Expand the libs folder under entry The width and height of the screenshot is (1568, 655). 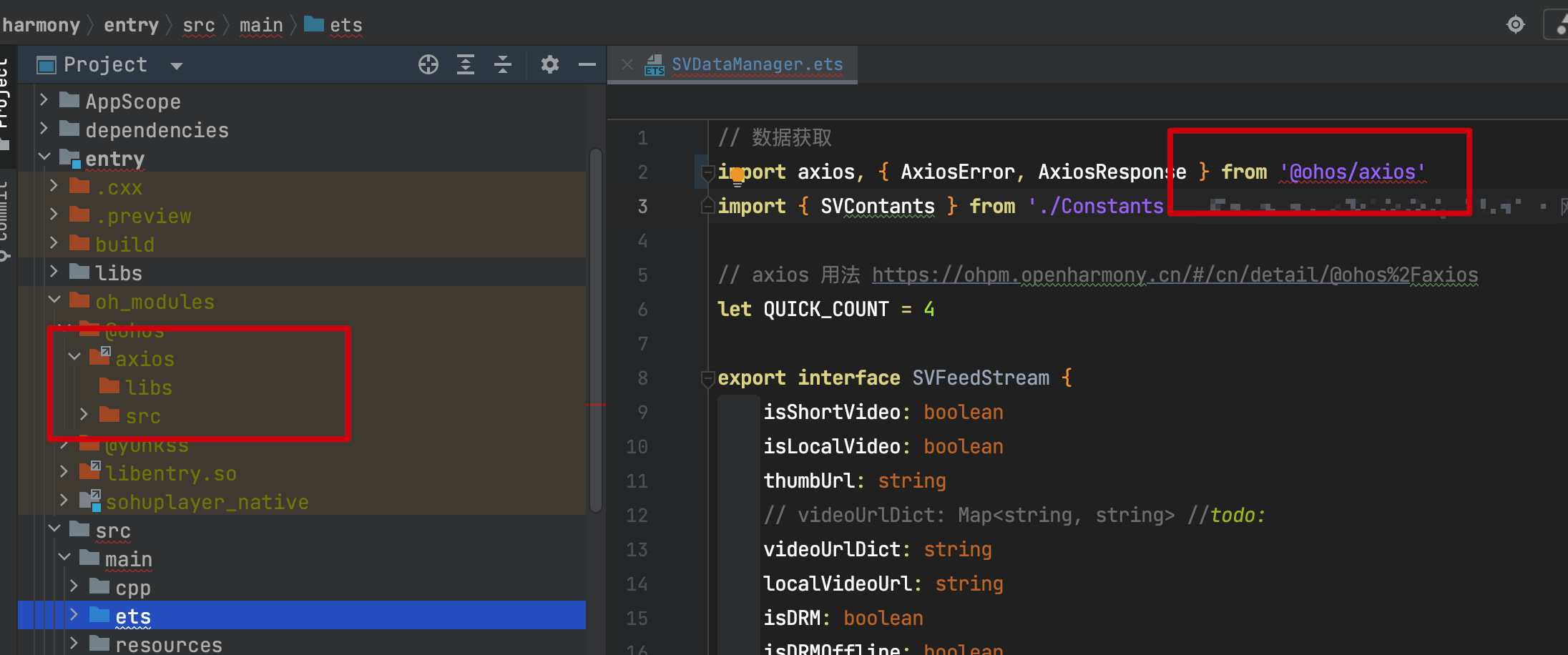point(54,272)
